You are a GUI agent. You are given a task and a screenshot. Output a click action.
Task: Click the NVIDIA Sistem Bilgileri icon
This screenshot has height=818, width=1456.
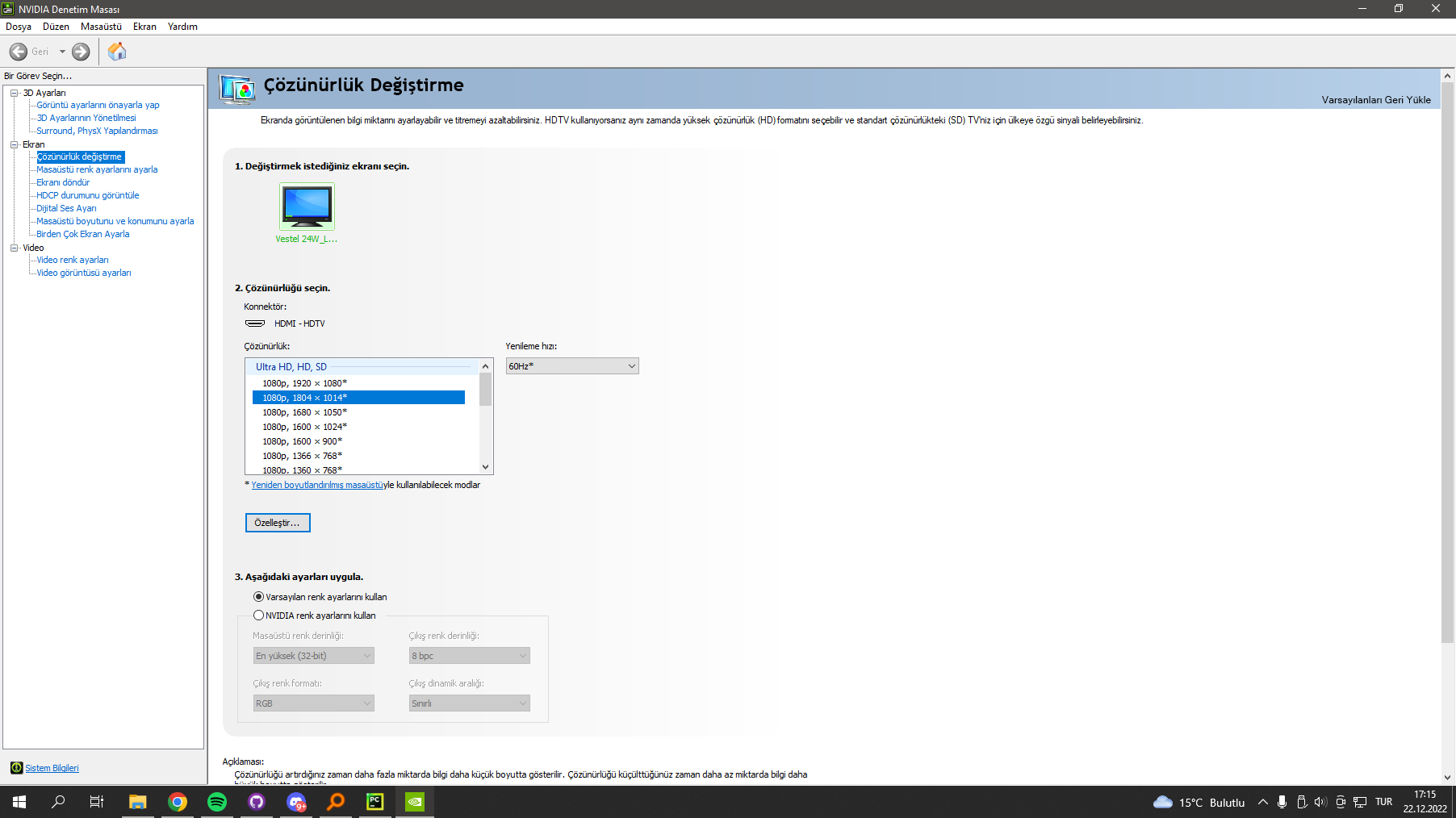coord(16,768)
